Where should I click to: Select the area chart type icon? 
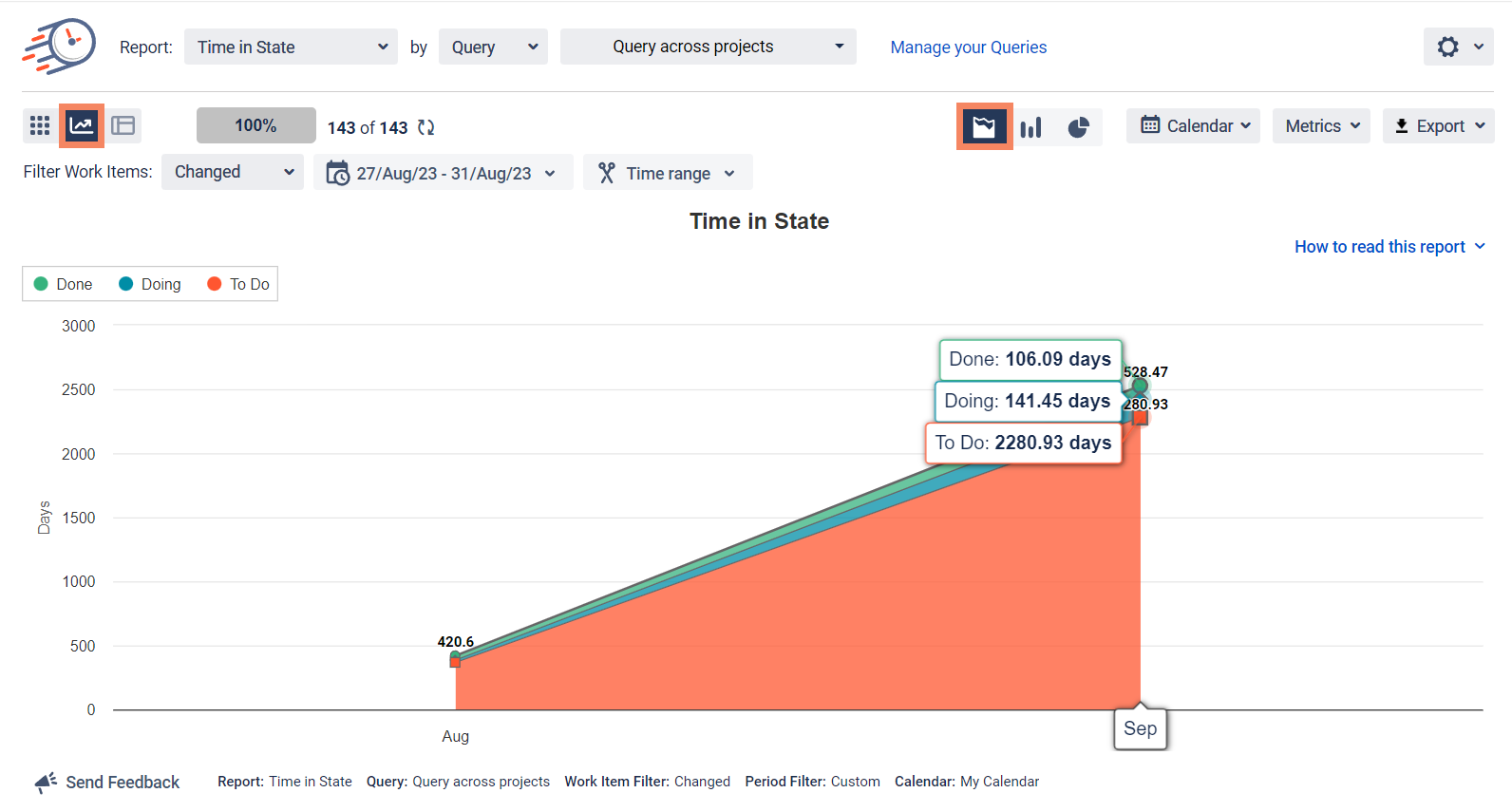(984, 126)
